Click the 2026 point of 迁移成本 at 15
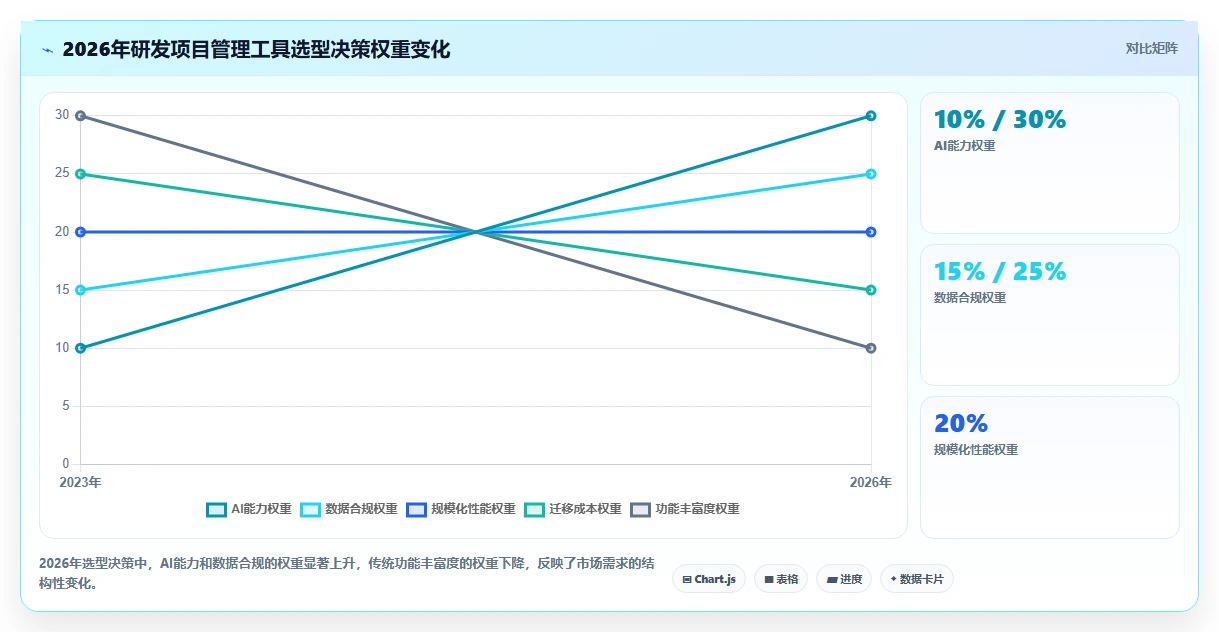1219x632 pixels. 871,290
